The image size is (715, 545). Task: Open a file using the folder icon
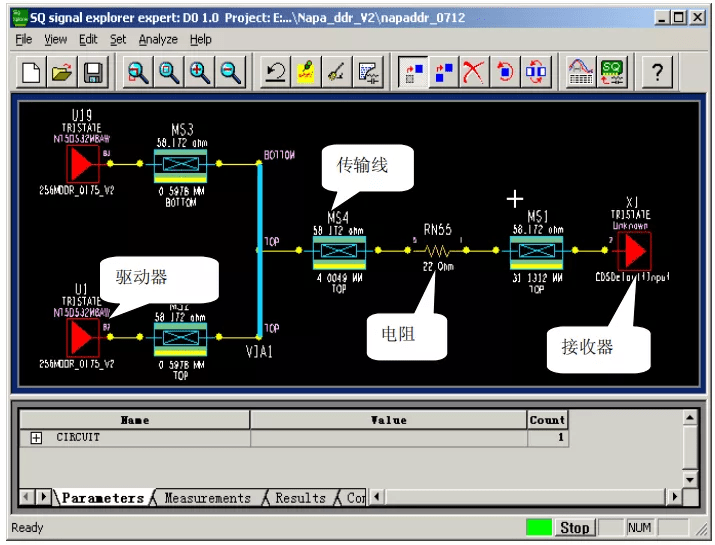pos(62,72)
